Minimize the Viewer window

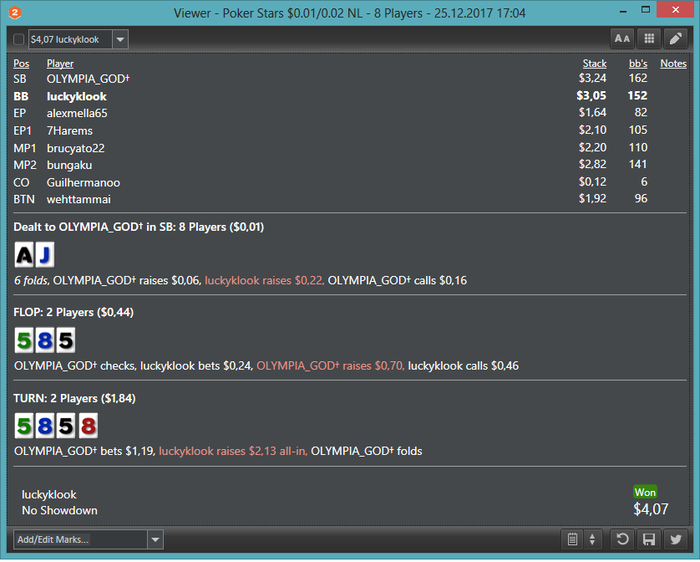623,10
